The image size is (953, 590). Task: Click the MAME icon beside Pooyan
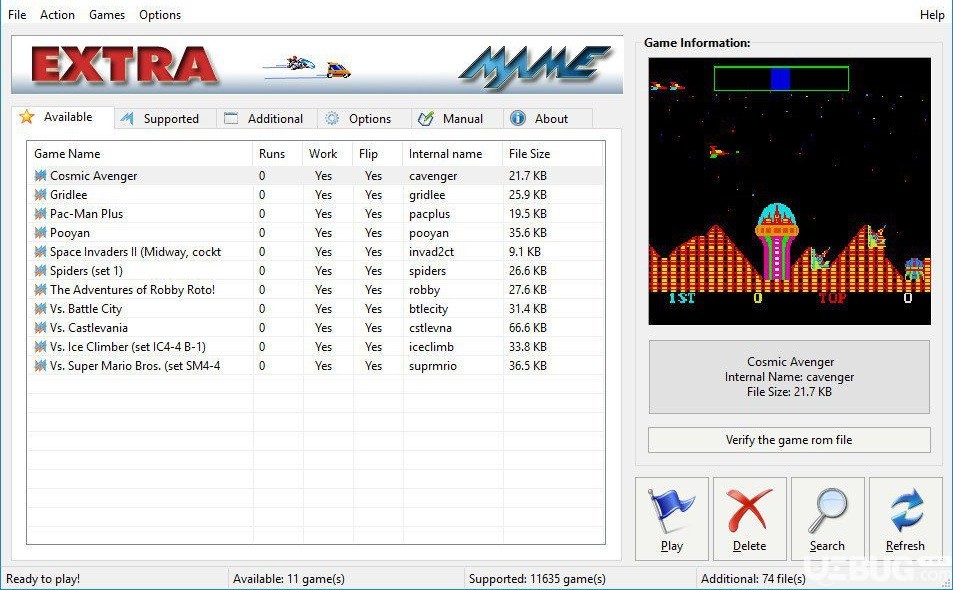coord(40,233)
